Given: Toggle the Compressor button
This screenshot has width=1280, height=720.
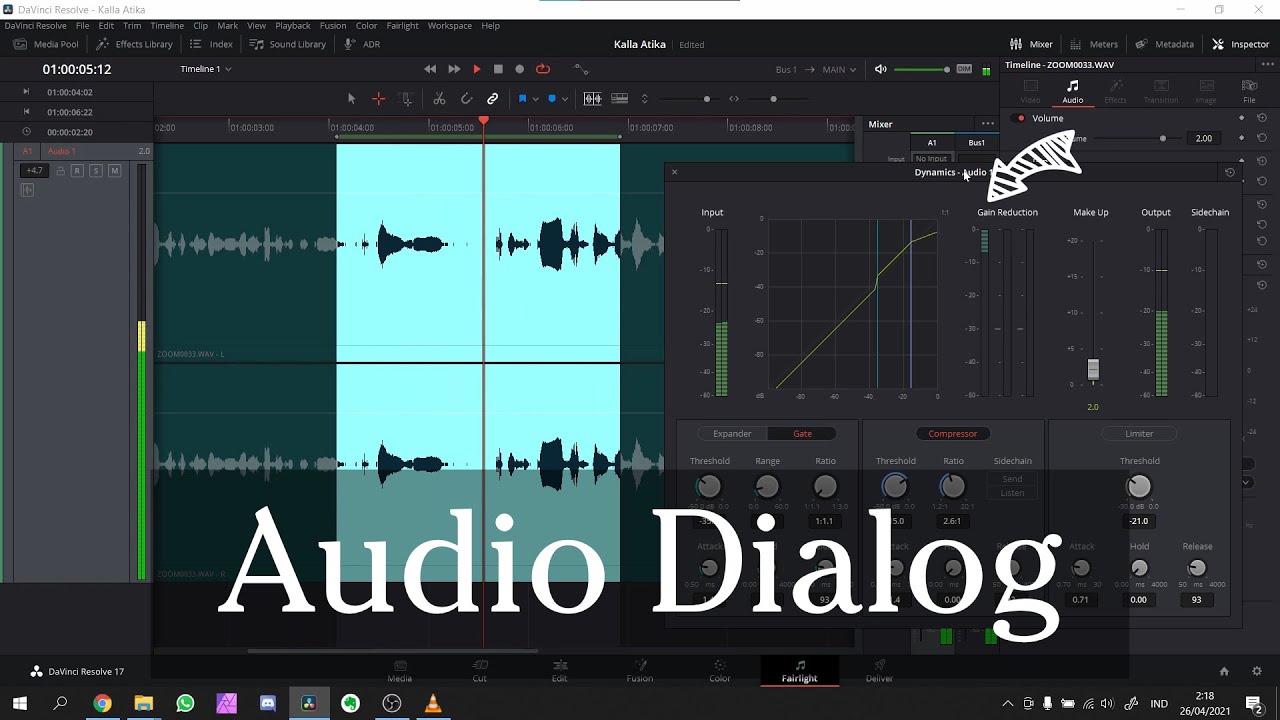Looking at the screenshot, I should click(953, 434).
